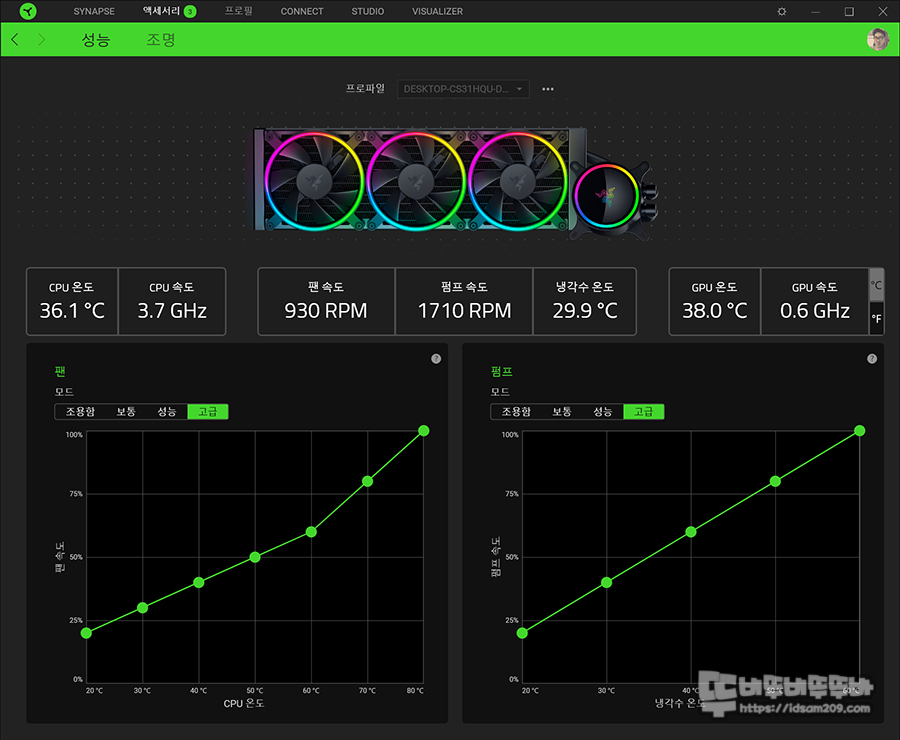This screenshot has width=900, height=740.
Task: Click fan curve point at 60 °C
Action: point(311,532)
